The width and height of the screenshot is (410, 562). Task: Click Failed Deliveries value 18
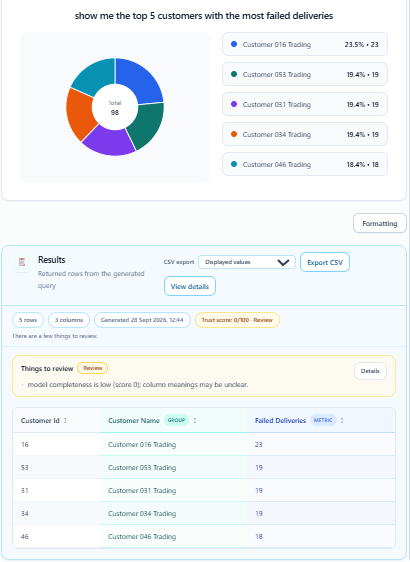pos(259,537)
